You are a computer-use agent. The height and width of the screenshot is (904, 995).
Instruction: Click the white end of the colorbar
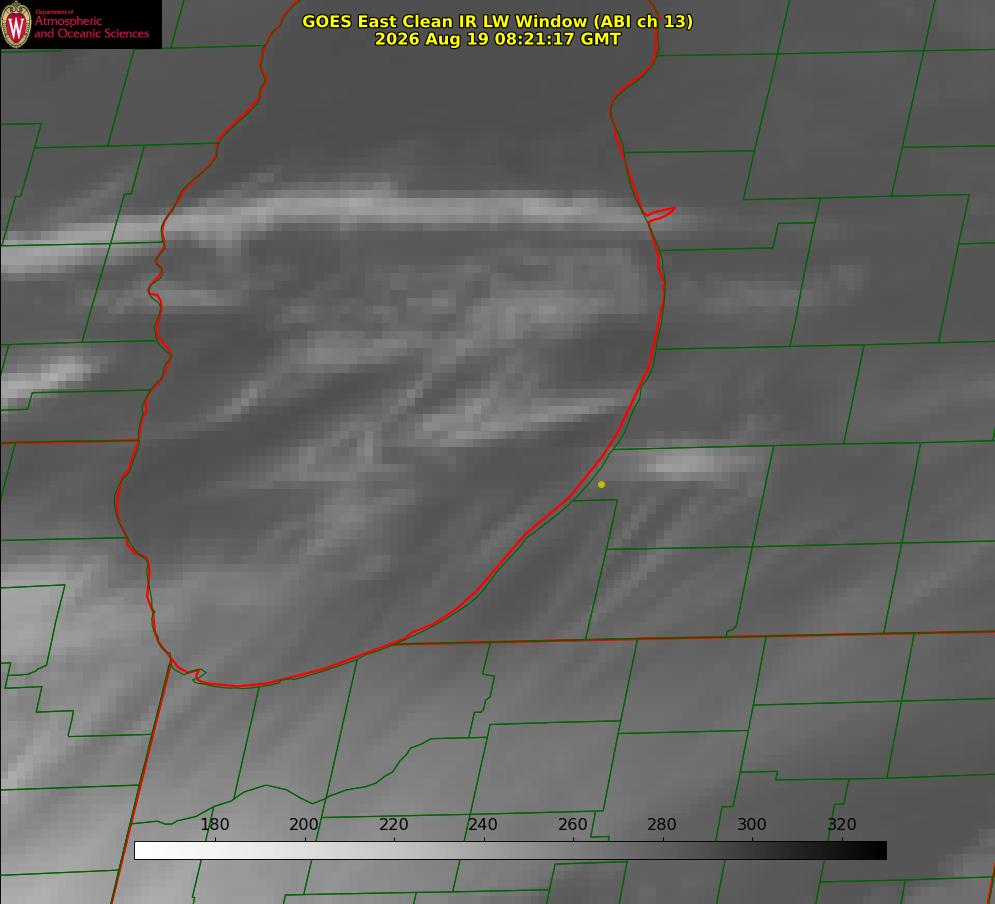143,851
